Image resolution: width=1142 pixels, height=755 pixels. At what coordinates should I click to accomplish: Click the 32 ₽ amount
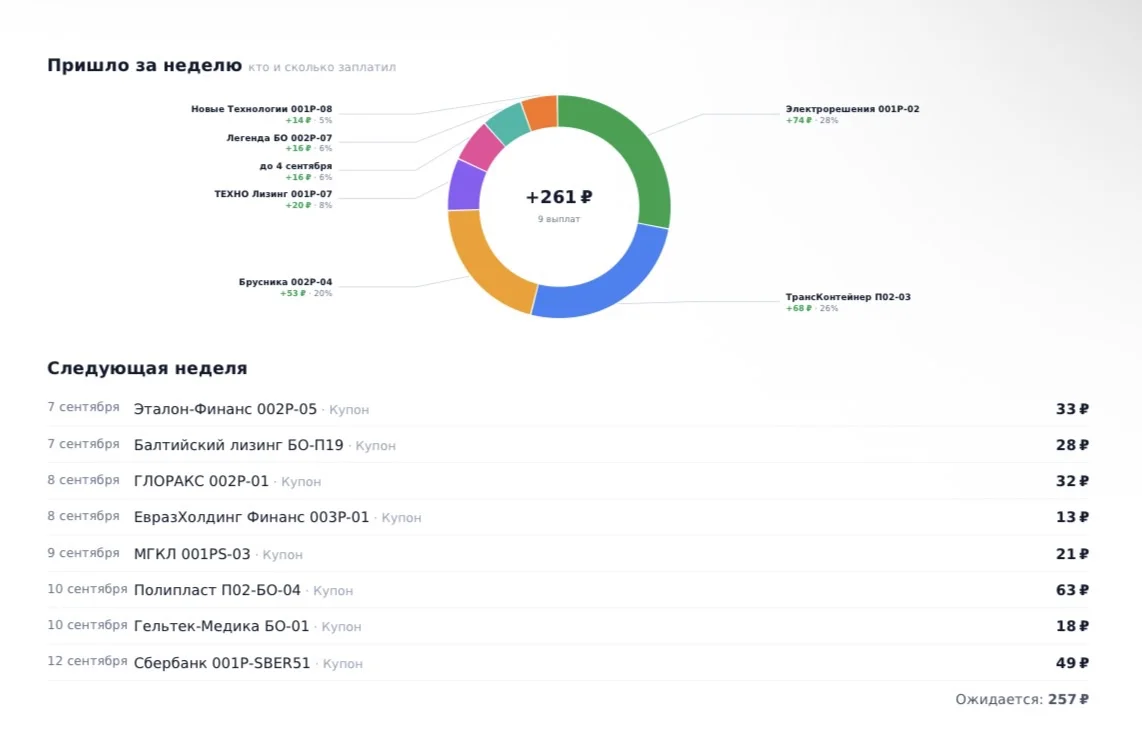click(x=1072, y=481)
